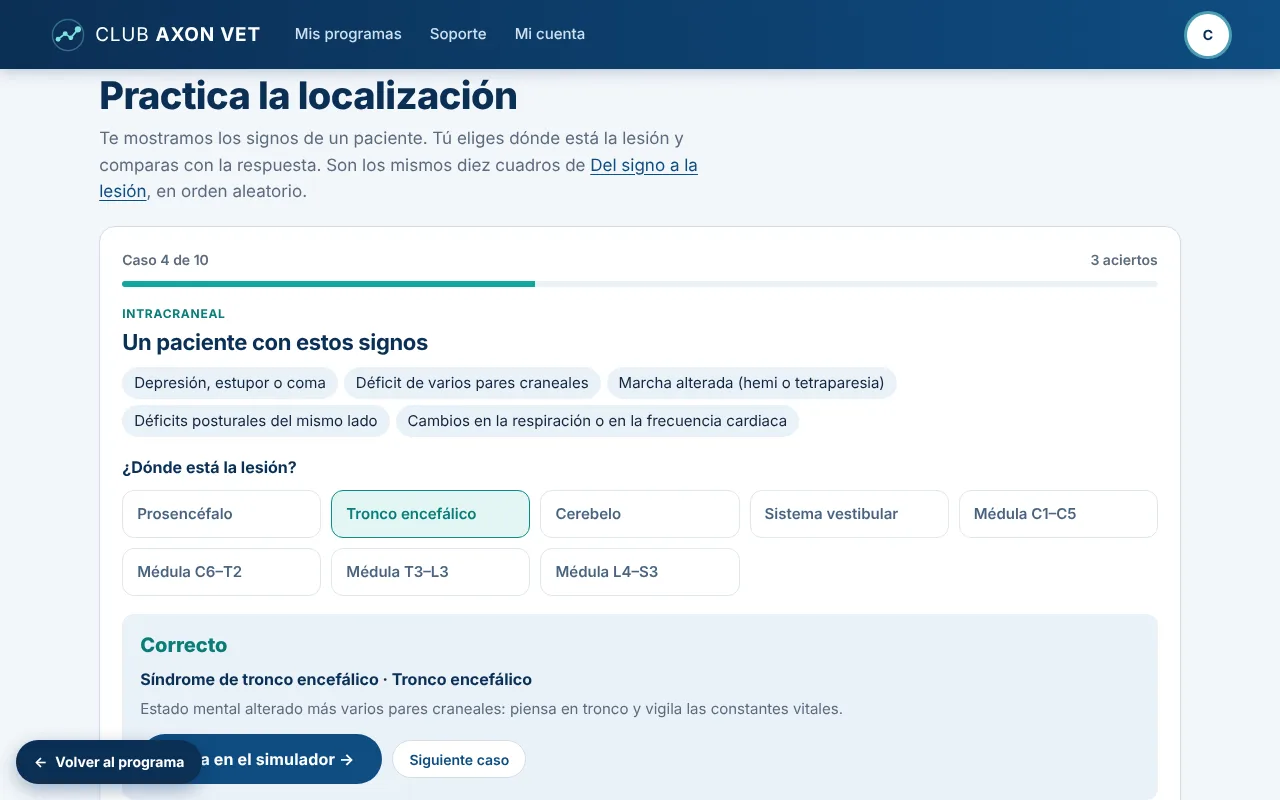This screenshot has width=1280, height=800.
Task: Pick Cerebelo as the answer
Action: [640, 514]
